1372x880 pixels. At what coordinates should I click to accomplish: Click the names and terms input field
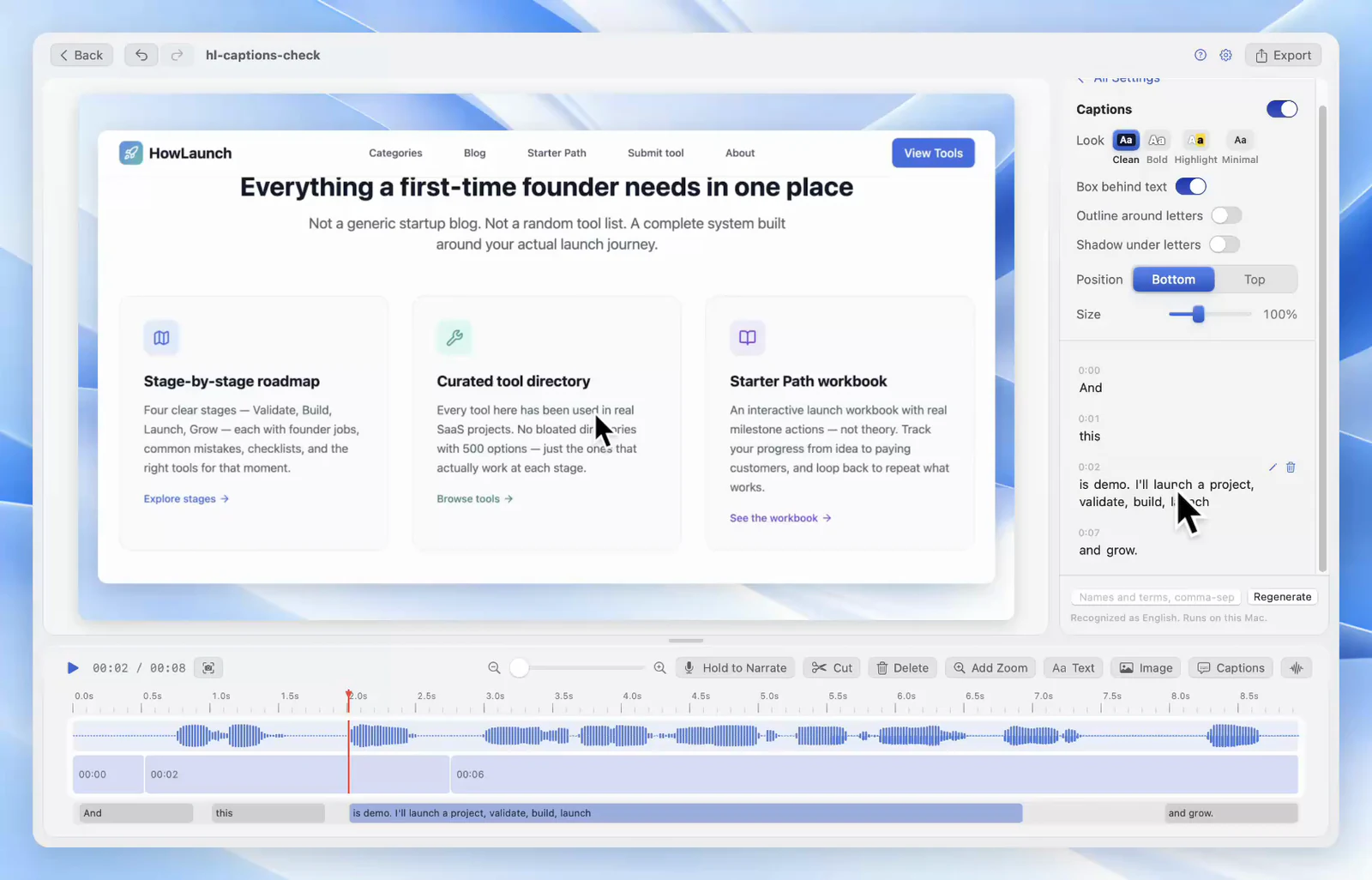(x=1157, y=597)
